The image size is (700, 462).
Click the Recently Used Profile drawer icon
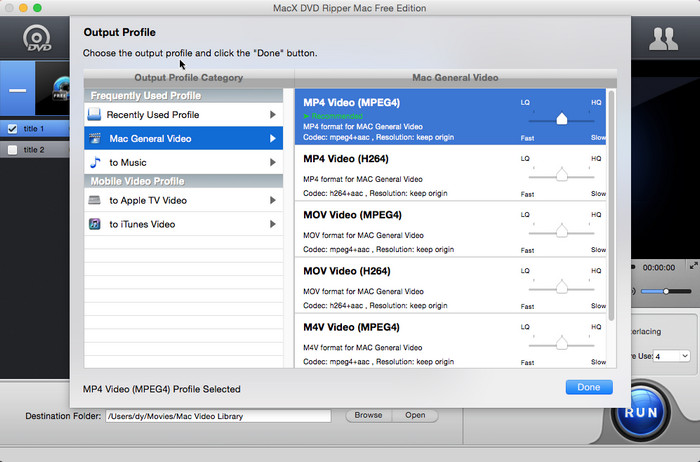(94, 114)
